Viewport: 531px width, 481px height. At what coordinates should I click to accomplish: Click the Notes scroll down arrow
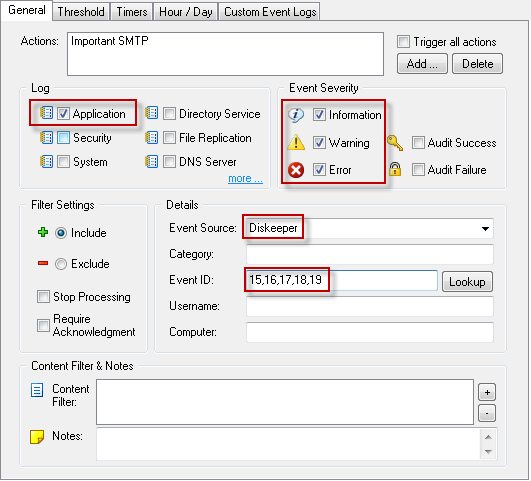(x=488, y=452)
